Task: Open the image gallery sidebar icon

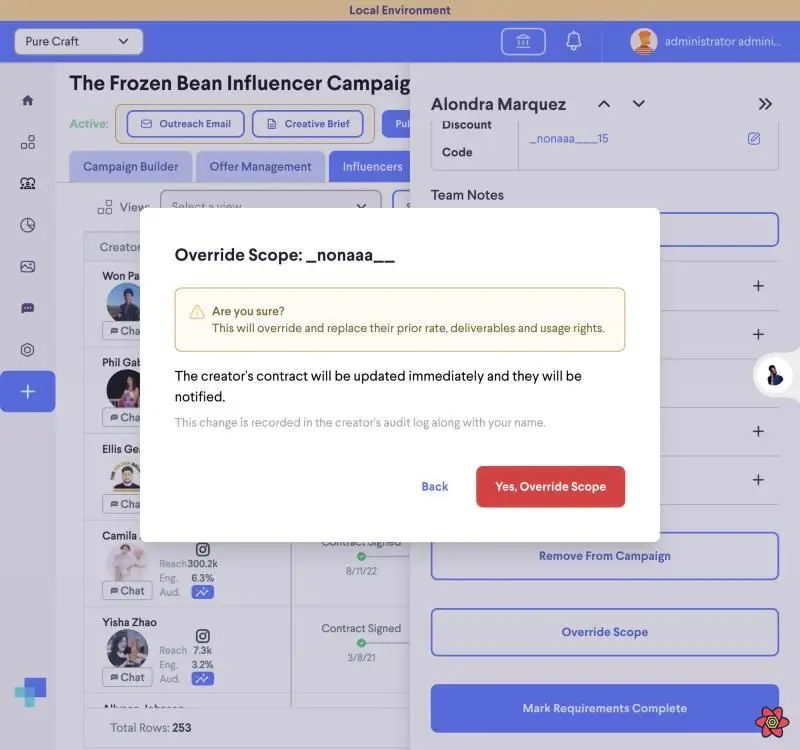Action: 28,266
